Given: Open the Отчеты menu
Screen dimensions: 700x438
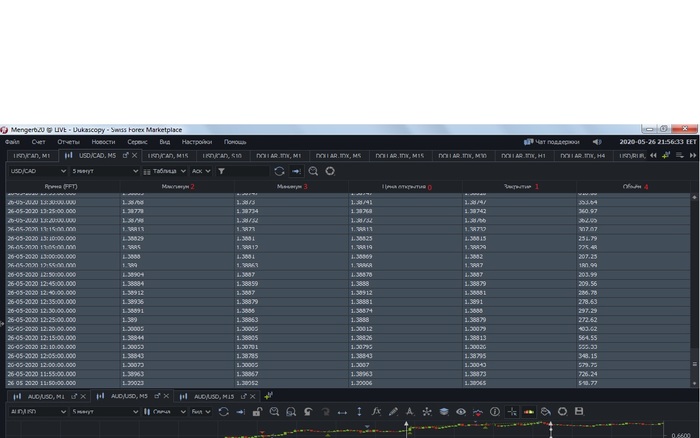Looking at the screenshot, I should coord(68,142).
